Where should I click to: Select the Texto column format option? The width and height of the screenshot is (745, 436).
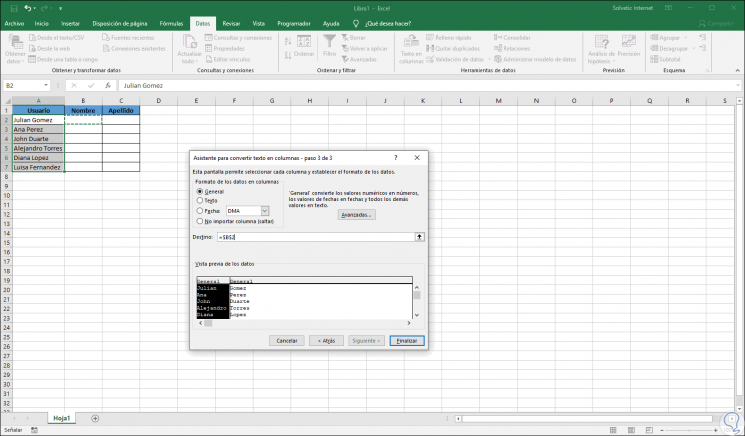[200, 201]
